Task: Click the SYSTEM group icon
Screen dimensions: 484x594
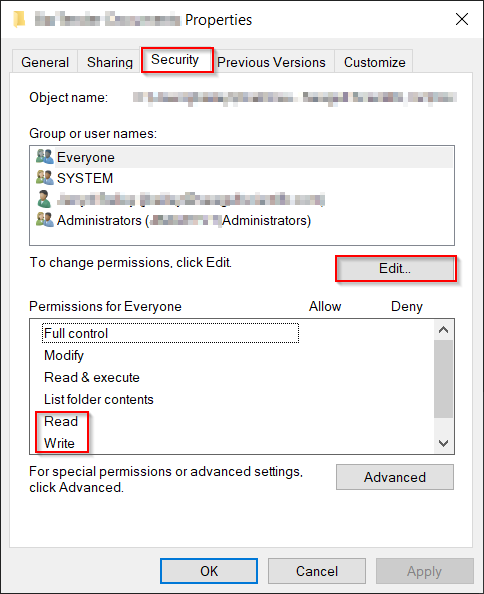Action: [45, 177]
